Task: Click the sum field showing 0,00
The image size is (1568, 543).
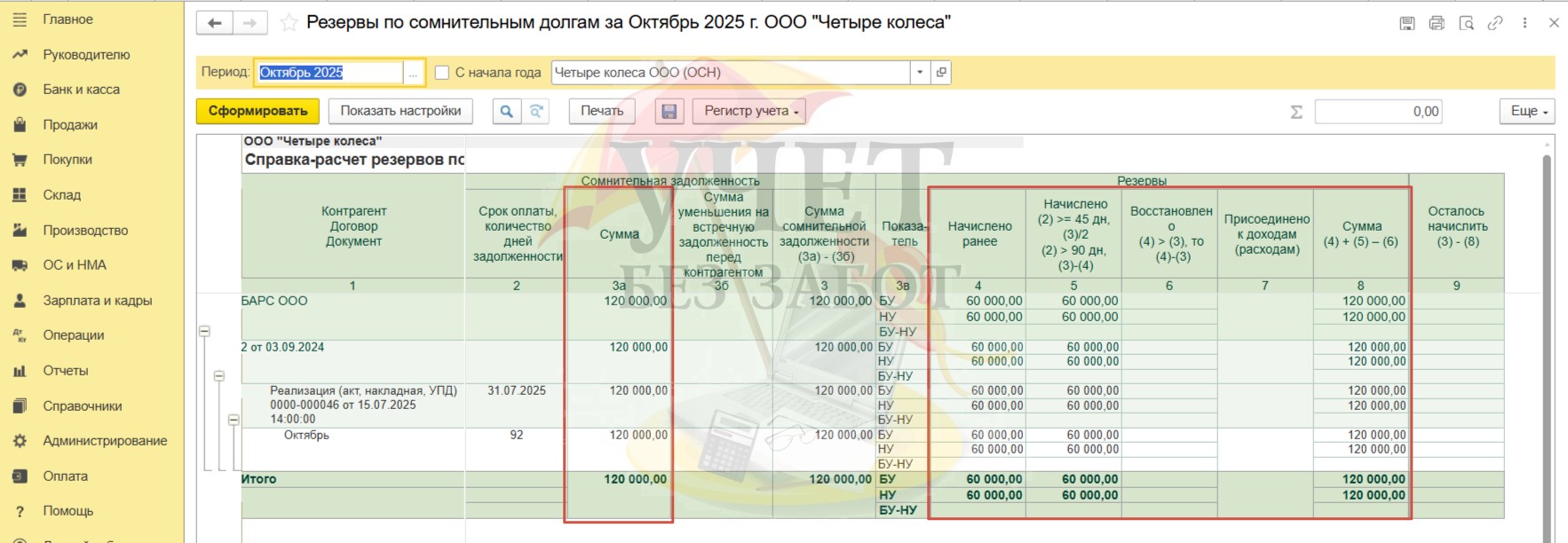Action: 1378,112
